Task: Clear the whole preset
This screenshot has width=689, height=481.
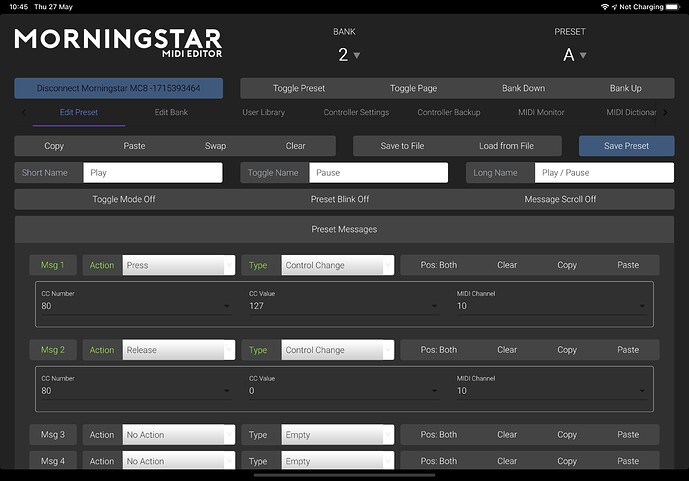Action: click(x=295, y=146)
